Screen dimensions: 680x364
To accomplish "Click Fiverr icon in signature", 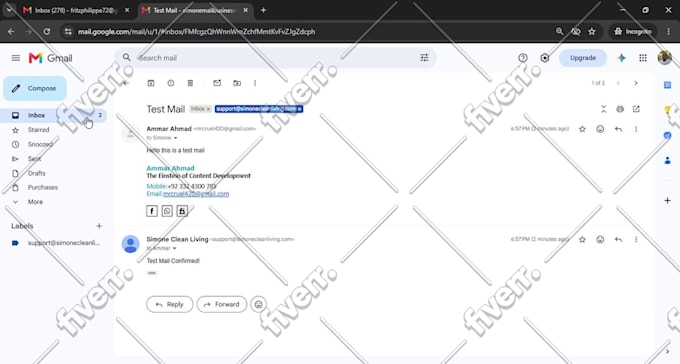I will pyautogui.click(x=182, y=211).
